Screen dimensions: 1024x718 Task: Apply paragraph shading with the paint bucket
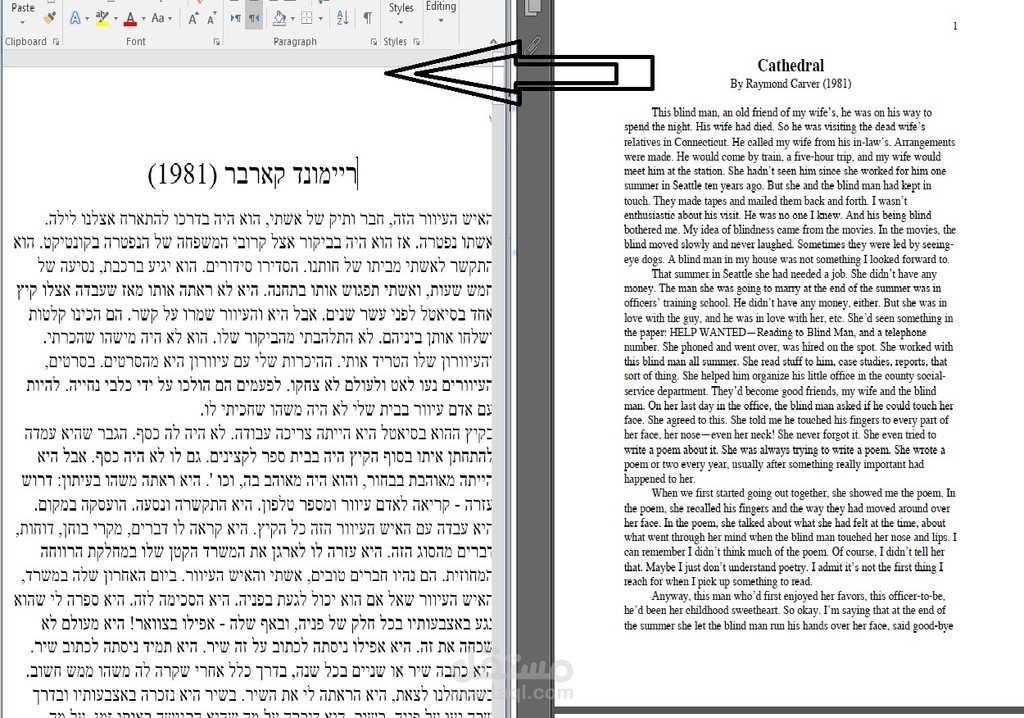tap(279, 18)
